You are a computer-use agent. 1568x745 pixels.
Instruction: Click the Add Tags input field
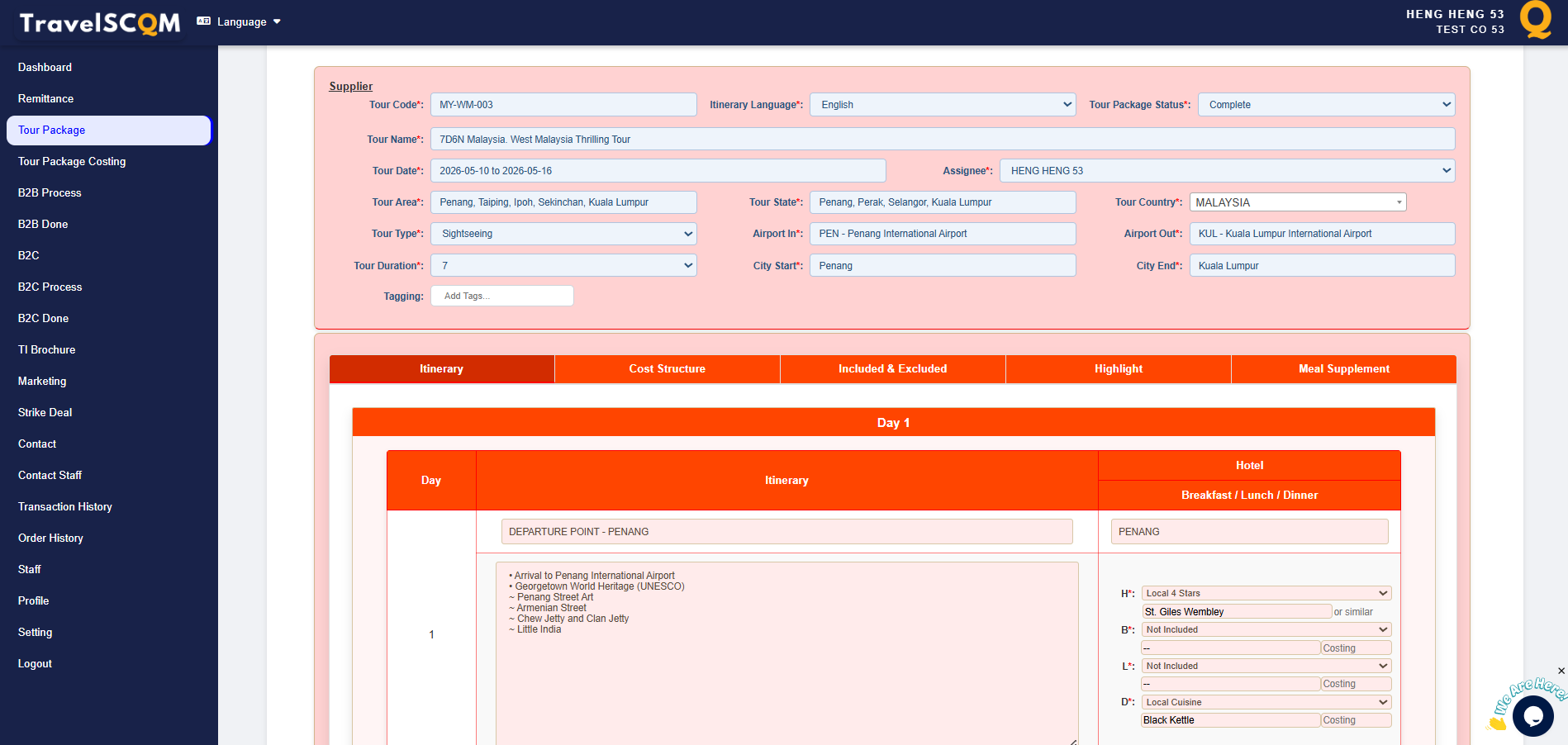coord(502,296)
